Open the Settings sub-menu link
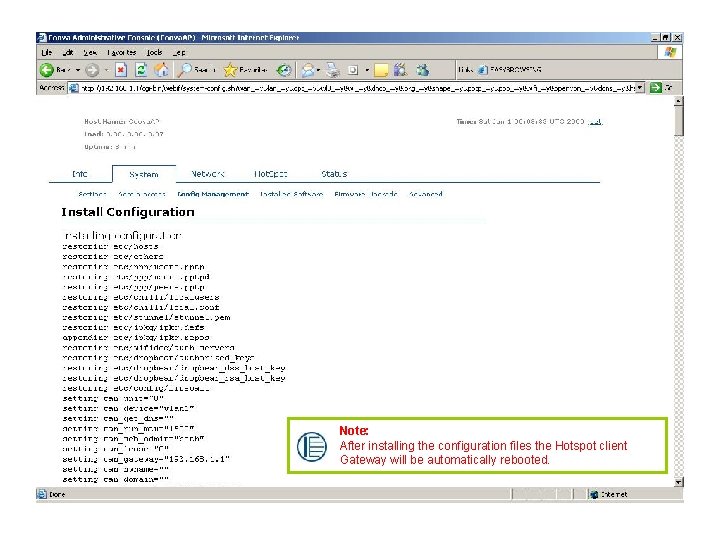The width and height of the screenshot is (720, 540). [92, 194]
